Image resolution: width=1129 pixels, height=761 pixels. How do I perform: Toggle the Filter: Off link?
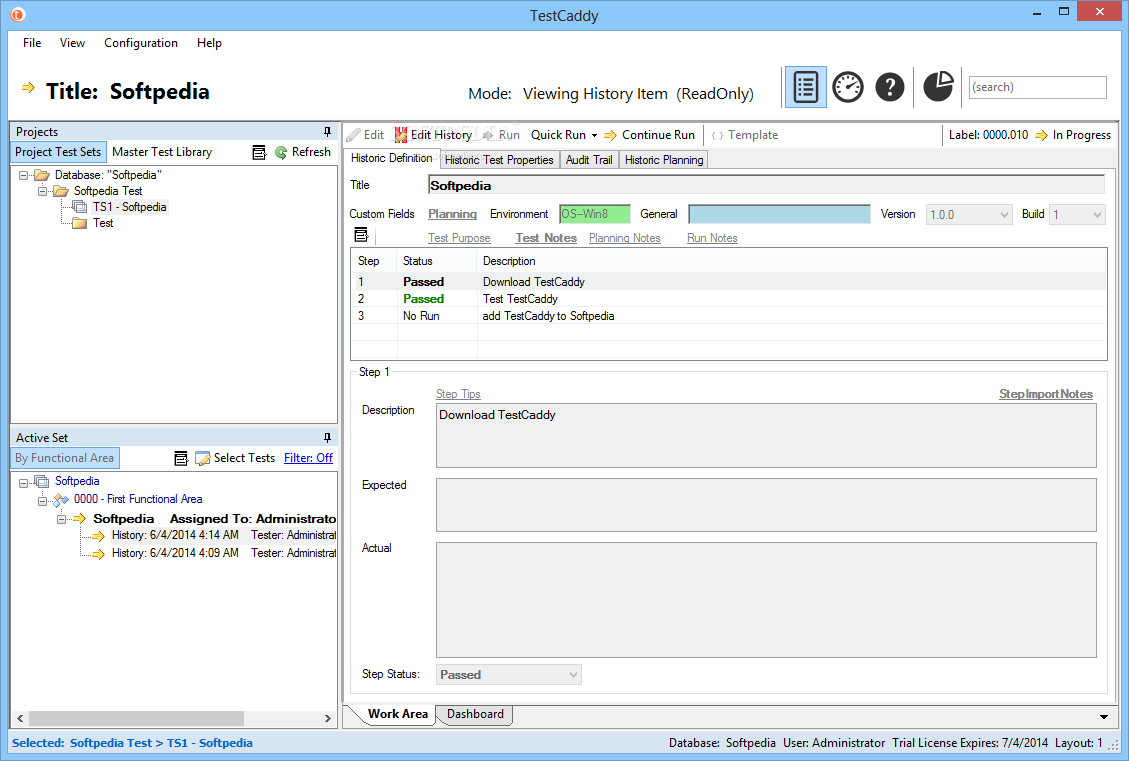pyautogui.click(x=308, y=458)
